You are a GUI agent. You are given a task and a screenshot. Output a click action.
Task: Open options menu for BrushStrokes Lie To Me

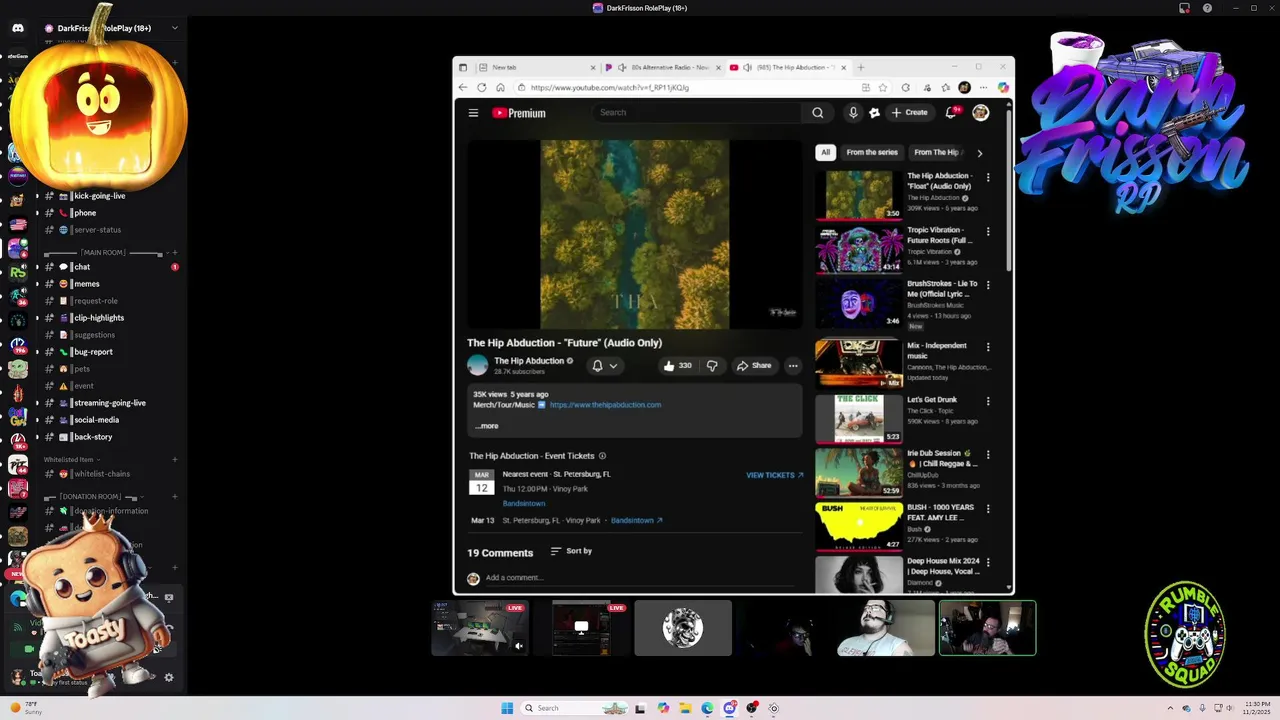988,285
